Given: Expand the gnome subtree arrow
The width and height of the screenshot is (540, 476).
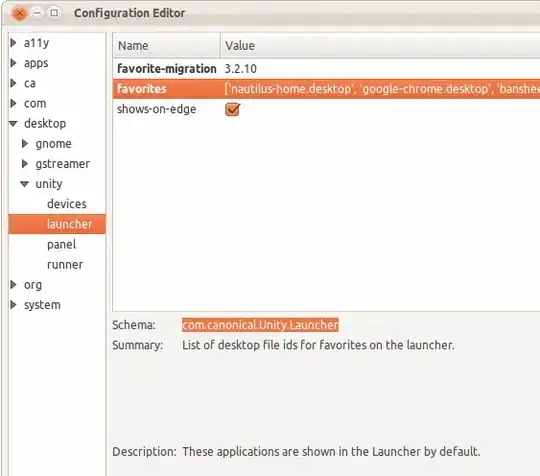Looking at the screenshot, I should (x=25, y=144).
